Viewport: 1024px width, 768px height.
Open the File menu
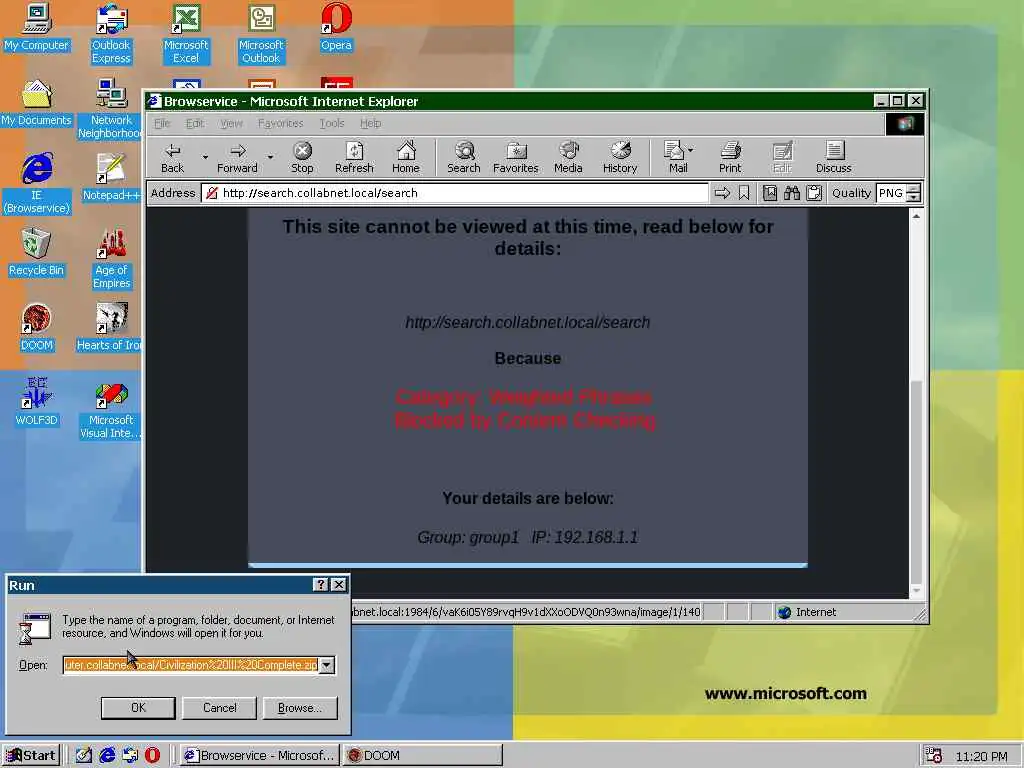click(x=162, y=123)
